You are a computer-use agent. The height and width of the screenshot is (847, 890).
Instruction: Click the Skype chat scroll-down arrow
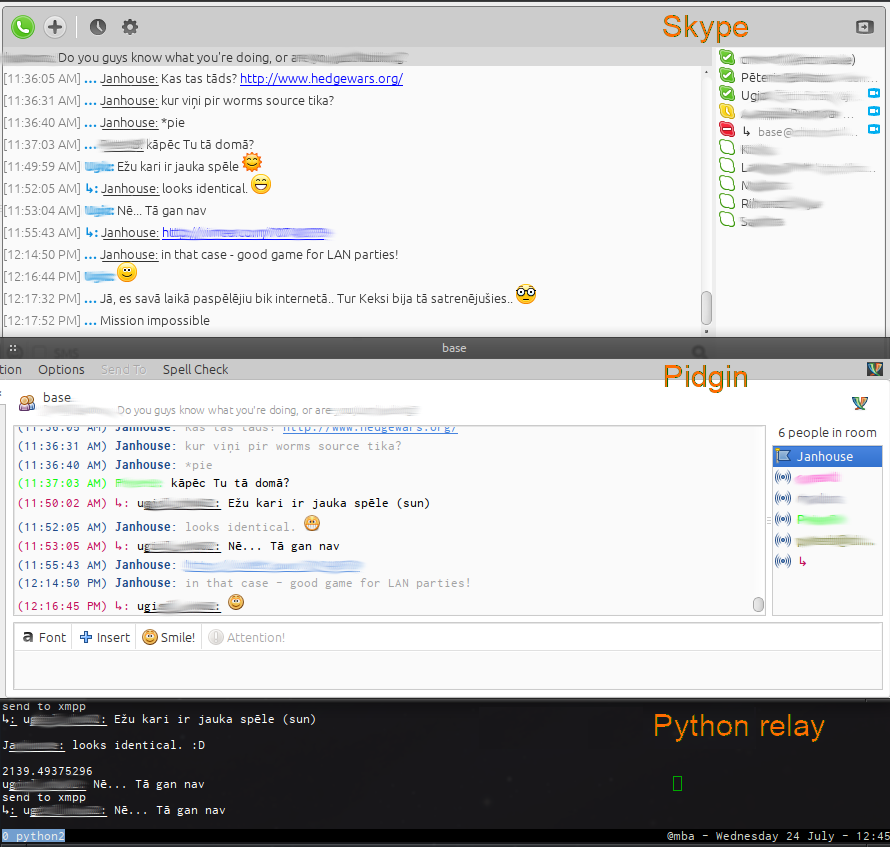coord(707,332)
